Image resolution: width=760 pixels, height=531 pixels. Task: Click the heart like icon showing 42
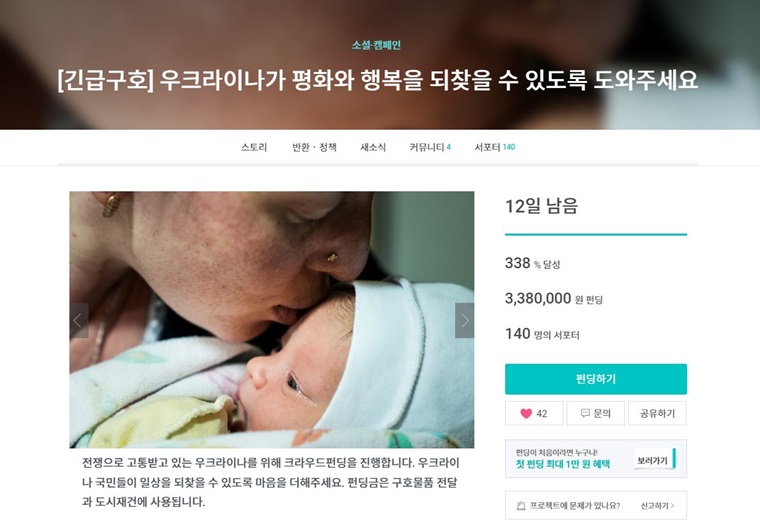point(526,413)
